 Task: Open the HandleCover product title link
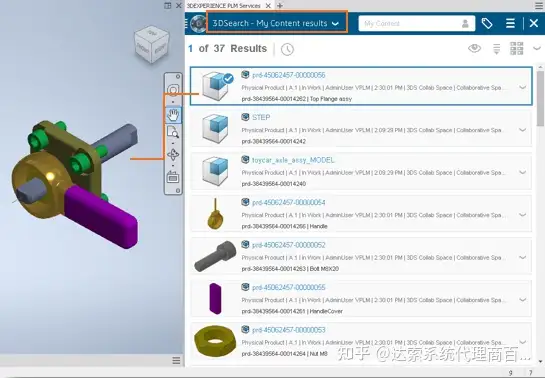(288, 287)
